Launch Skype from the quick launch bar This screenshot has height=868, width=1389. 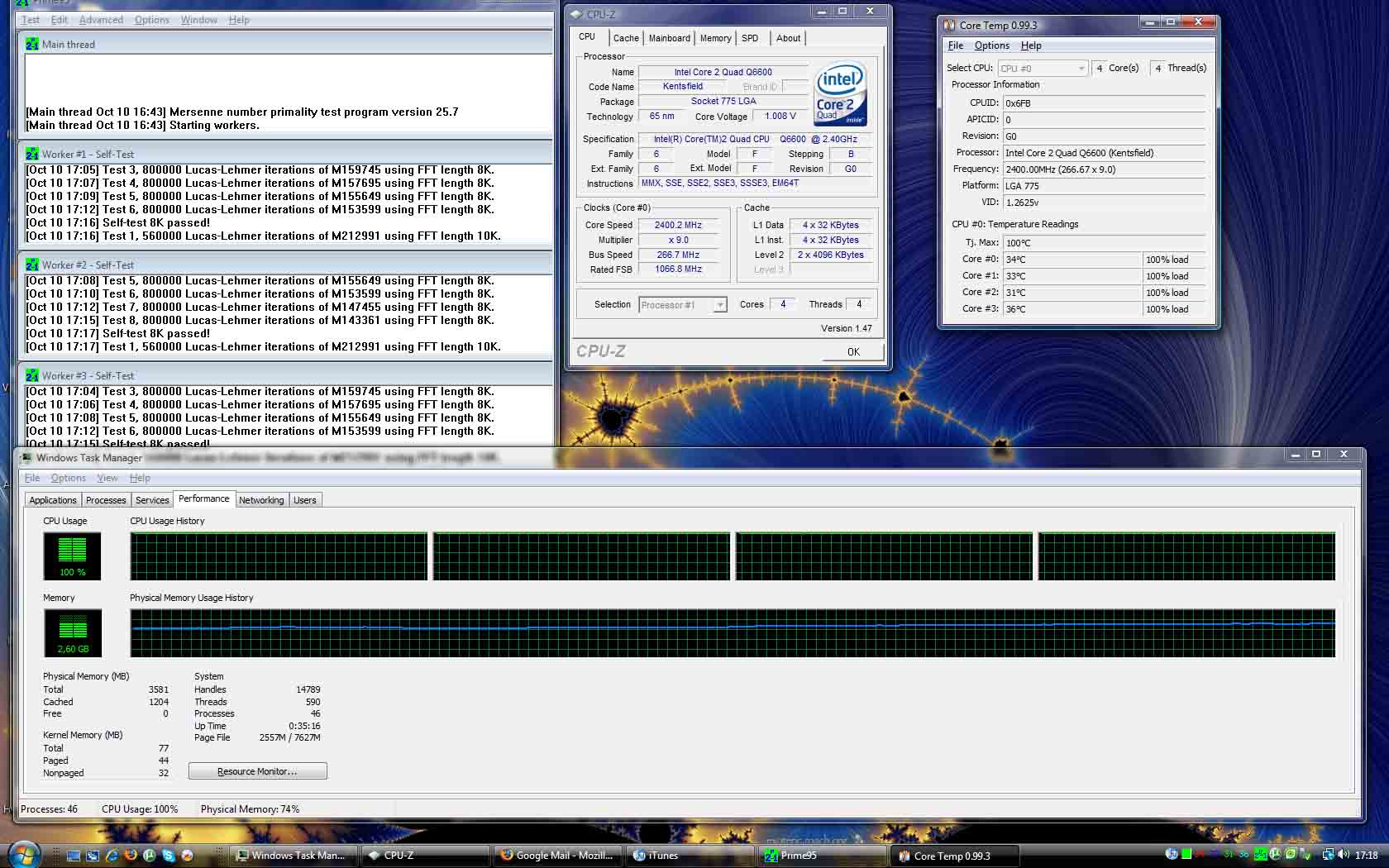point(169,856)
